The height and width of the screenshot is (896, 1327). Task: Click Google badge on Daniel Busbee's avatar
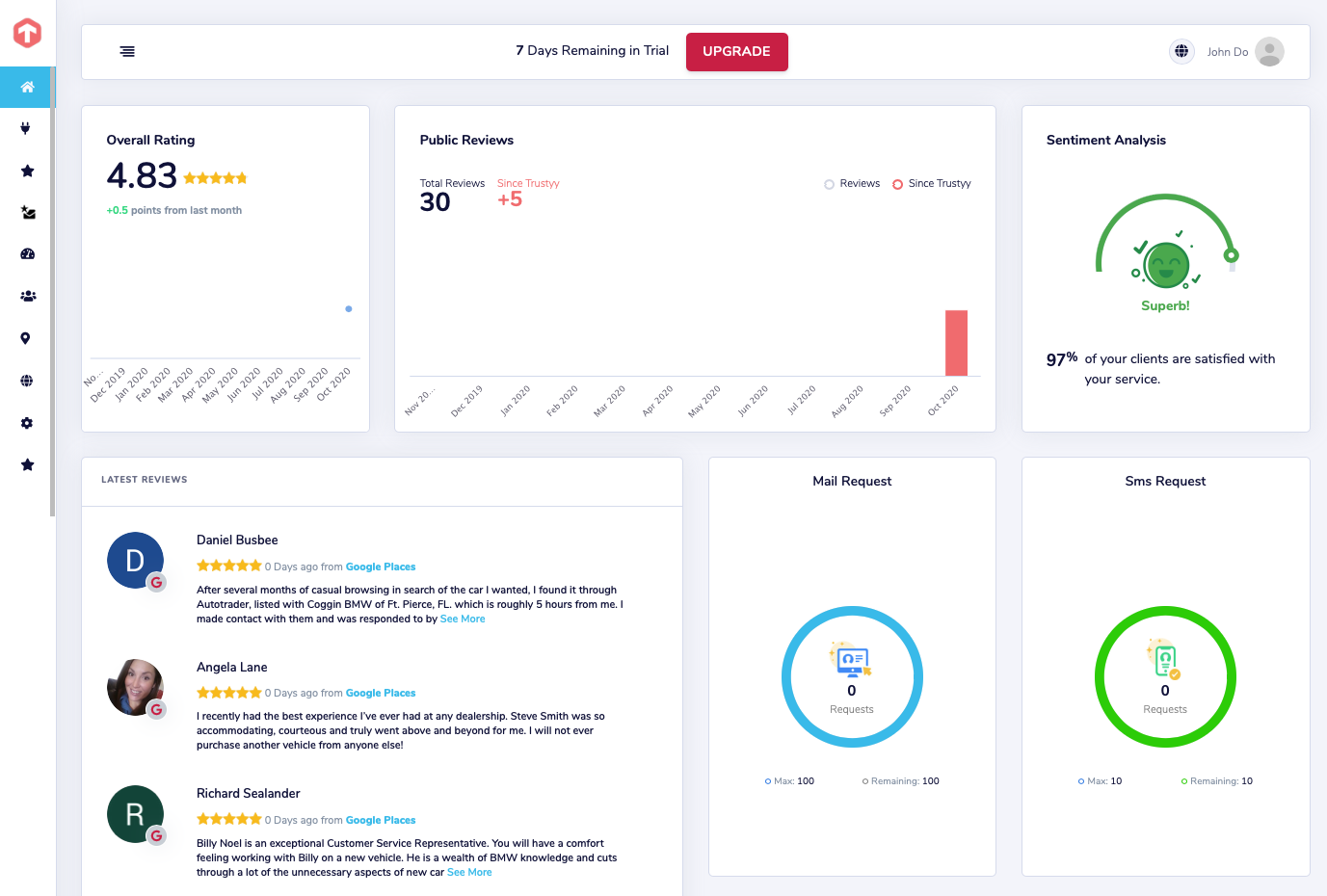156,582
